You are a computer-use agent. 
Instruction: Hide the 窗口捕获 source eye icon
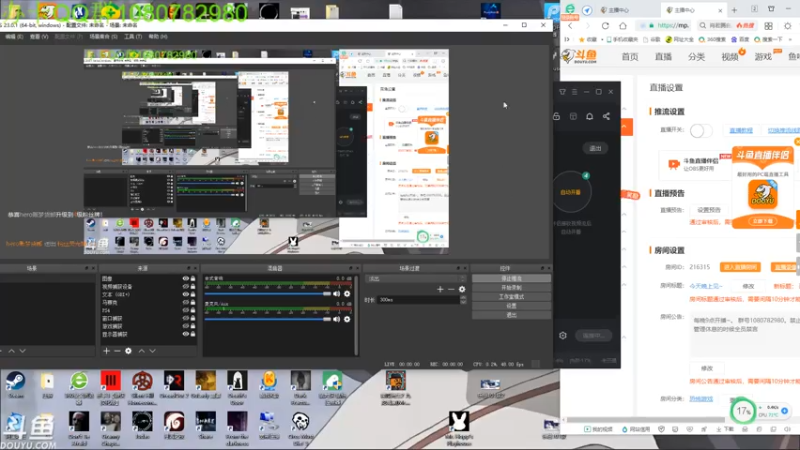pyautogui.click(x=186, y=318)
